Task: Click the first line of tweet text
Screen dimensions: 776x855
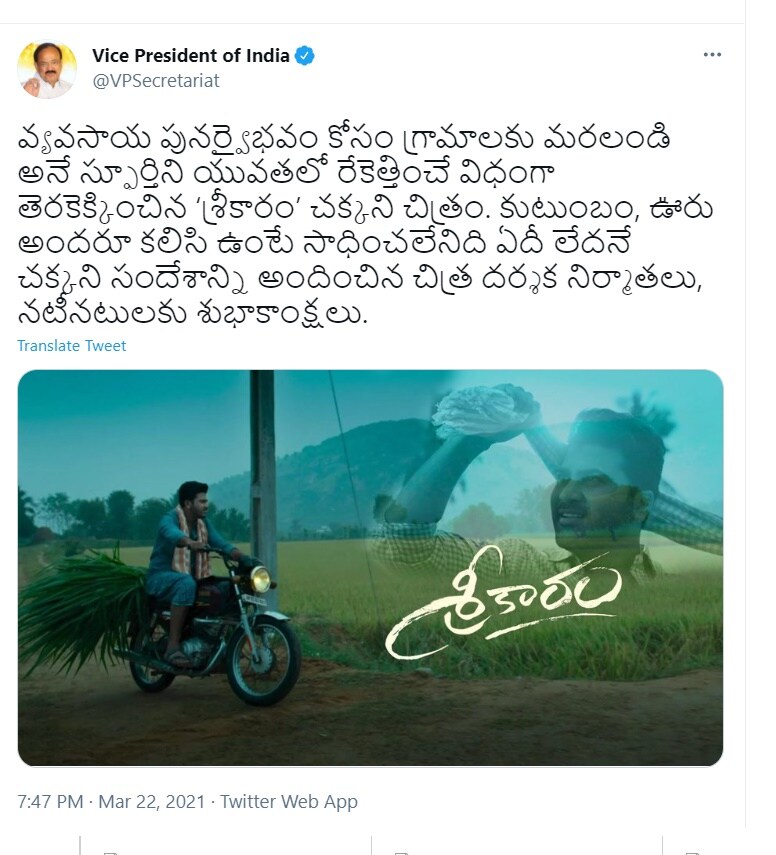Action: (344, 139)
